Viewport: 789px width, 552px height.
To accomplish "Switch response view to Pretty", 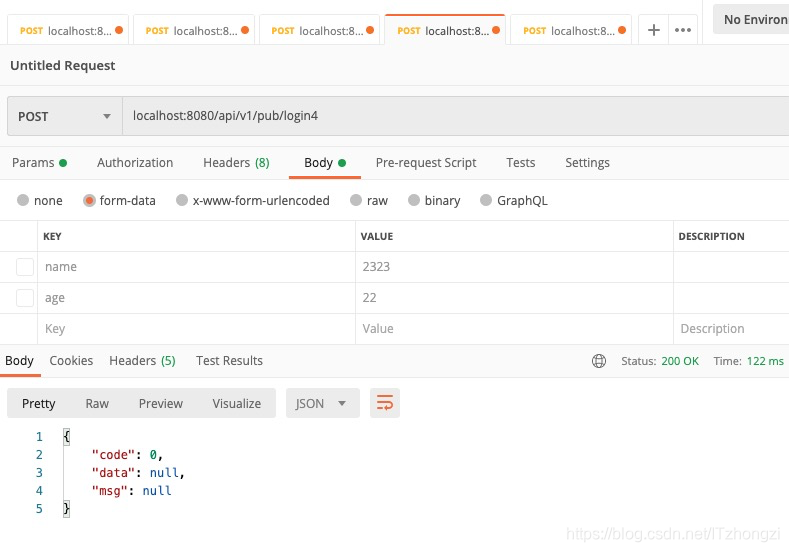I will click(x=39, y=403).
